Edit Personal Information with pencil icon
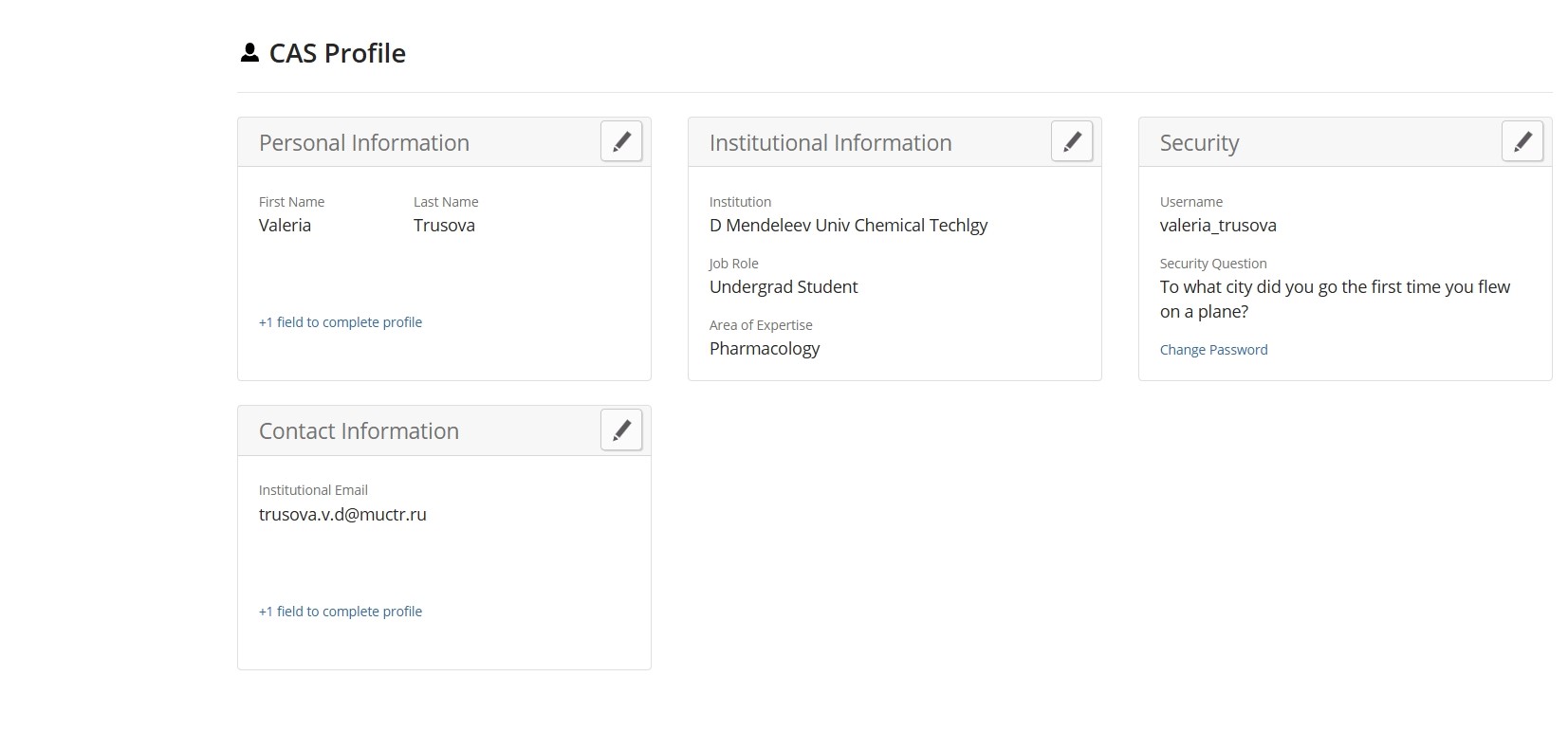Screen dimensions: 1568x731 click(621, 142)
